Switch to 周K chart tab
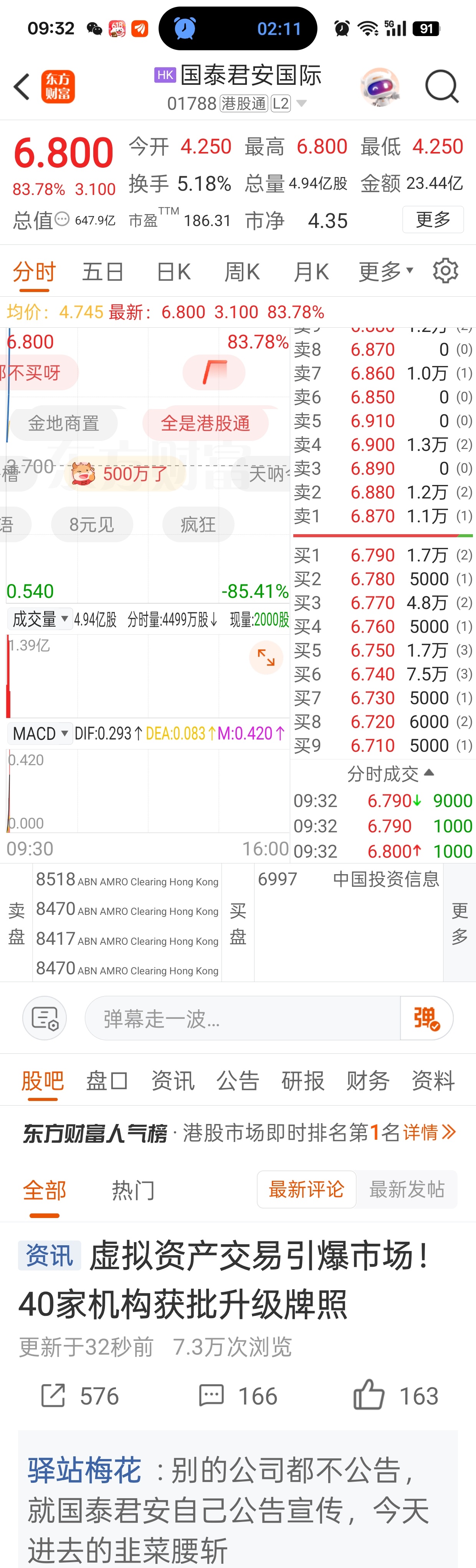 [242, 271]
